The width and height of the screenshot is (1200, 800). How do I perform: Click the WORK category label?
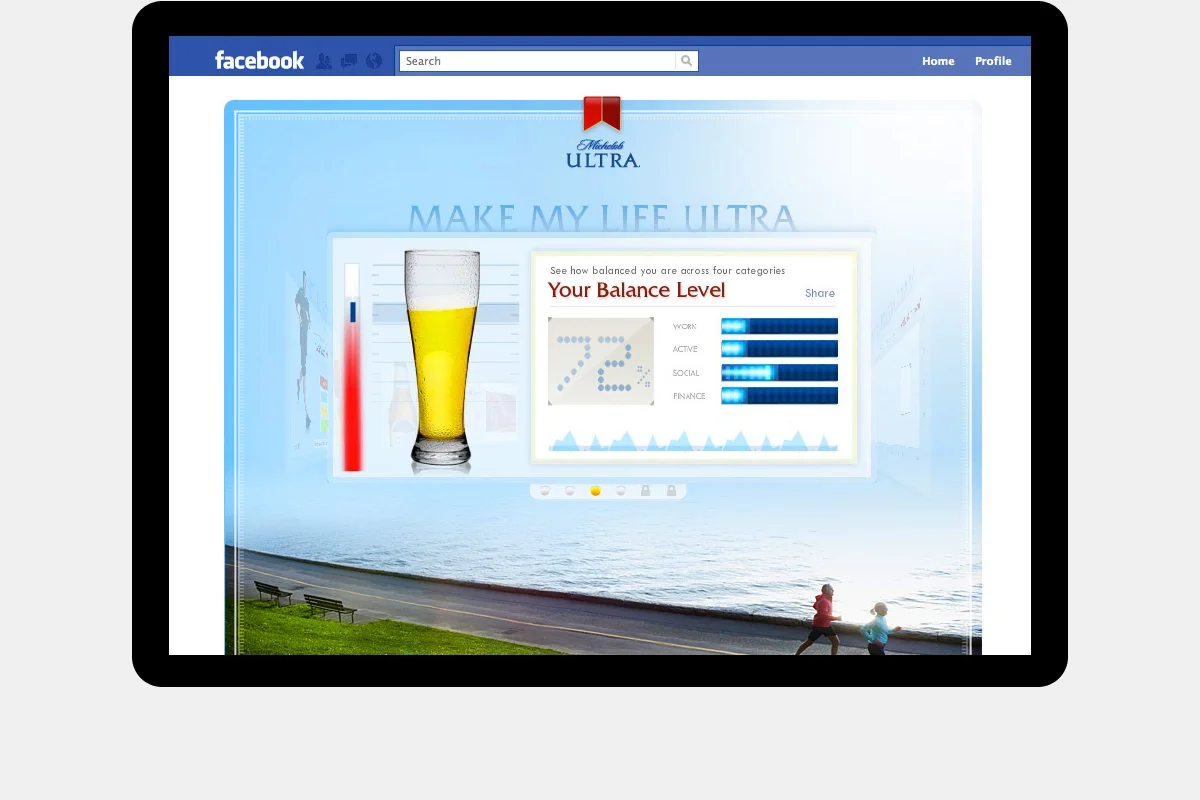pyautogui.click(x=685, y=327)
